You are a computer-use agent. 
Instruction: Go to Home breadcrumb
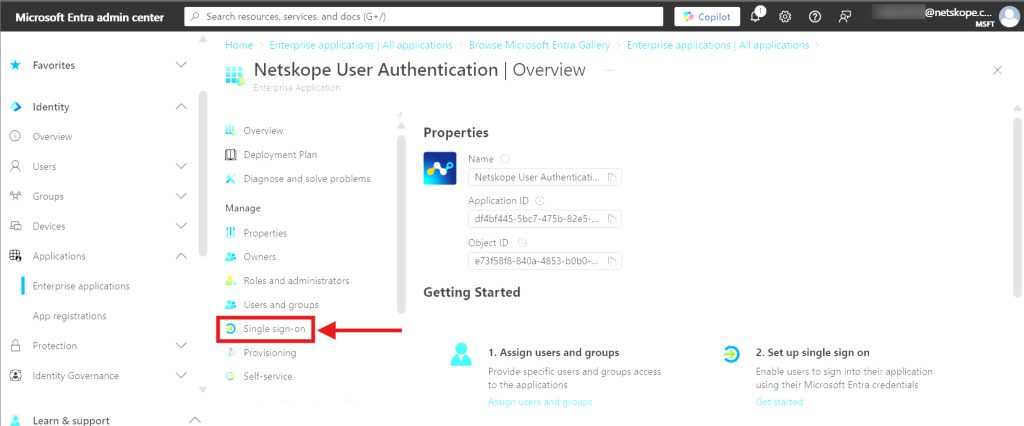click(x=238, y=45)
